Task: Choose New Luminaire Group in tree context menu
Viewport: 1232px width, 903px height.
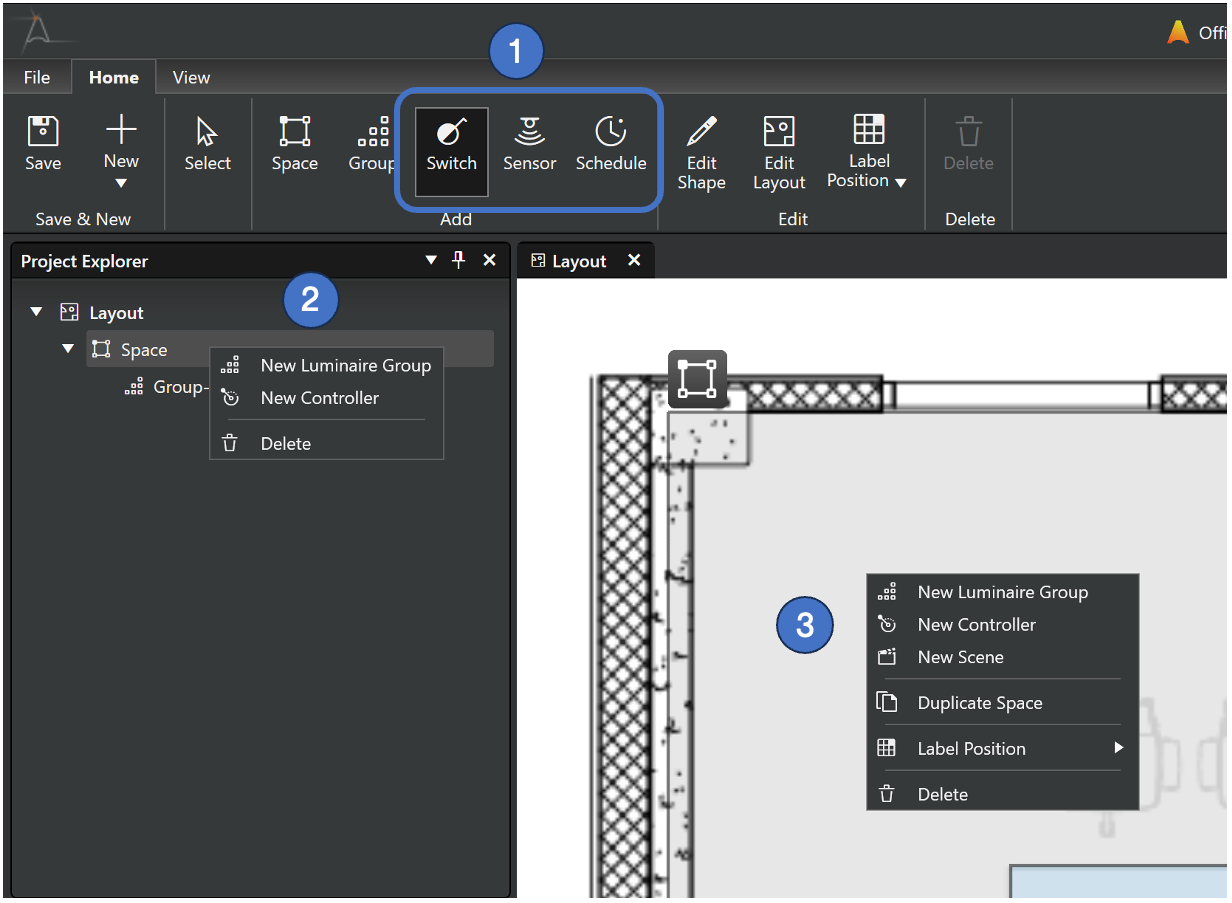Action: coord(326,365)
